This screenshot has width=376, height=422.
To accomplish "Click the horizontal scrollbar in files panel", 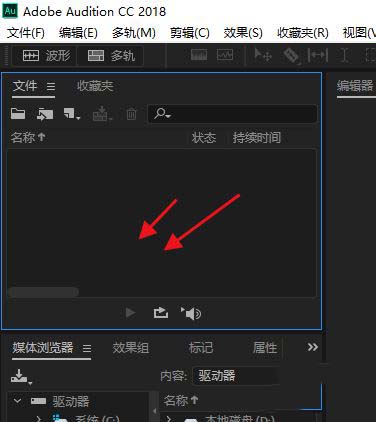I will click(x=43, y=292).
